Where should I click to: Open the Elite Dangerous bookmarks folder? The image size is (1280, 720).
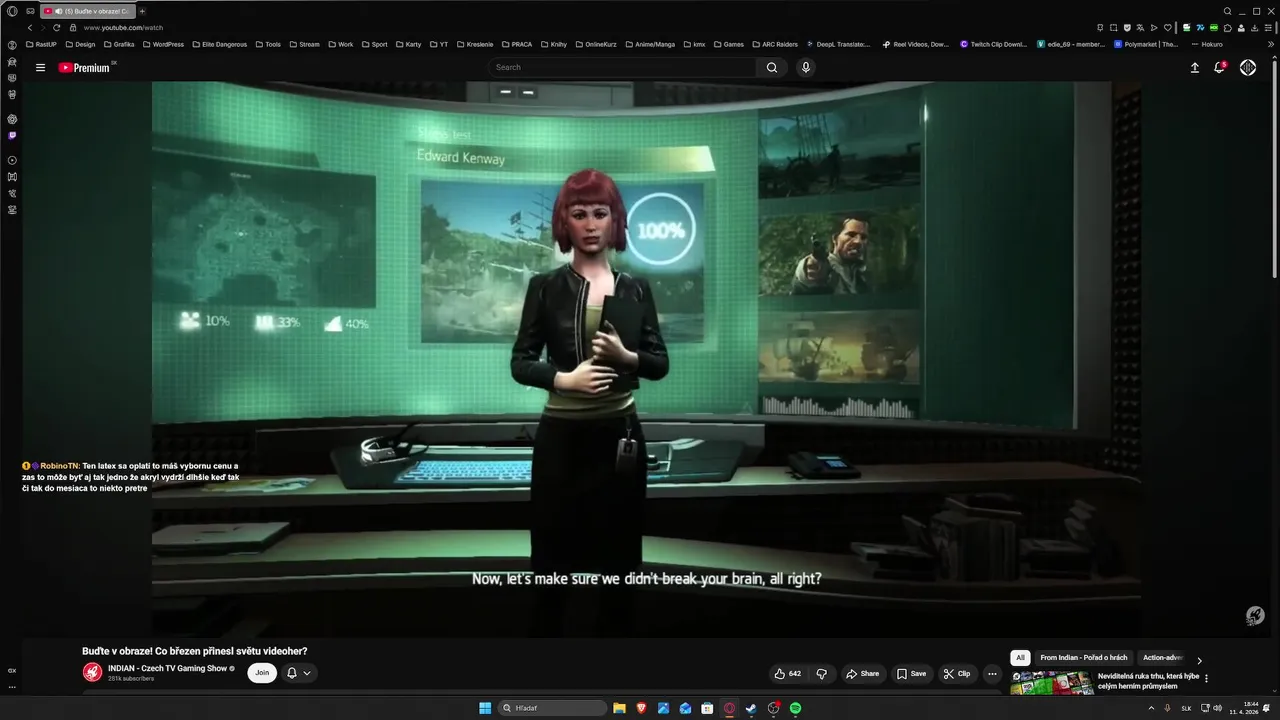click(220, 44)
